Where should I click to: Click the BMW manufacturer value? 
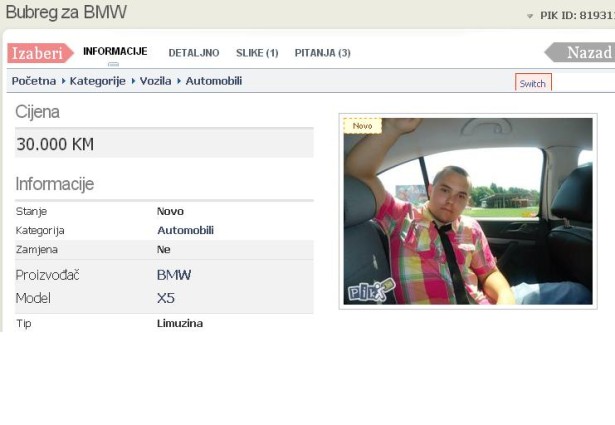pos(174,275)
